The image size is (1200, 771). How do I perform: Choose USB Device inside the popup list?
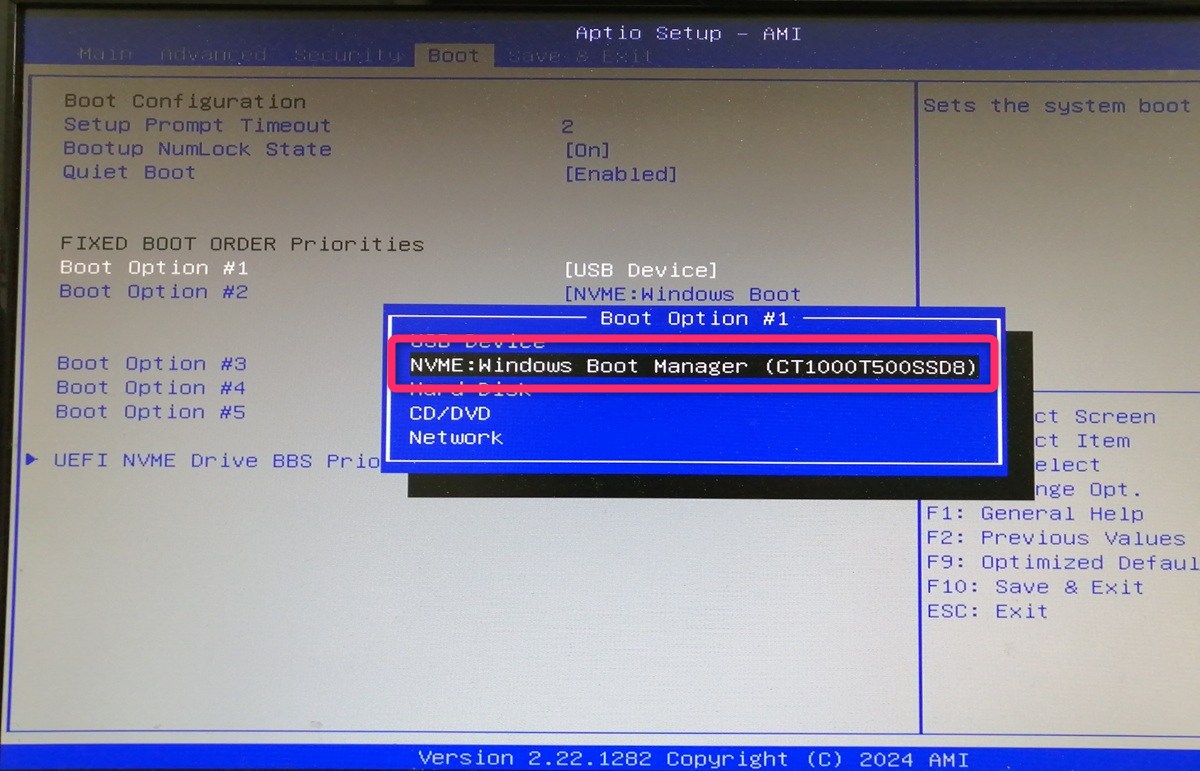point(477,342)
